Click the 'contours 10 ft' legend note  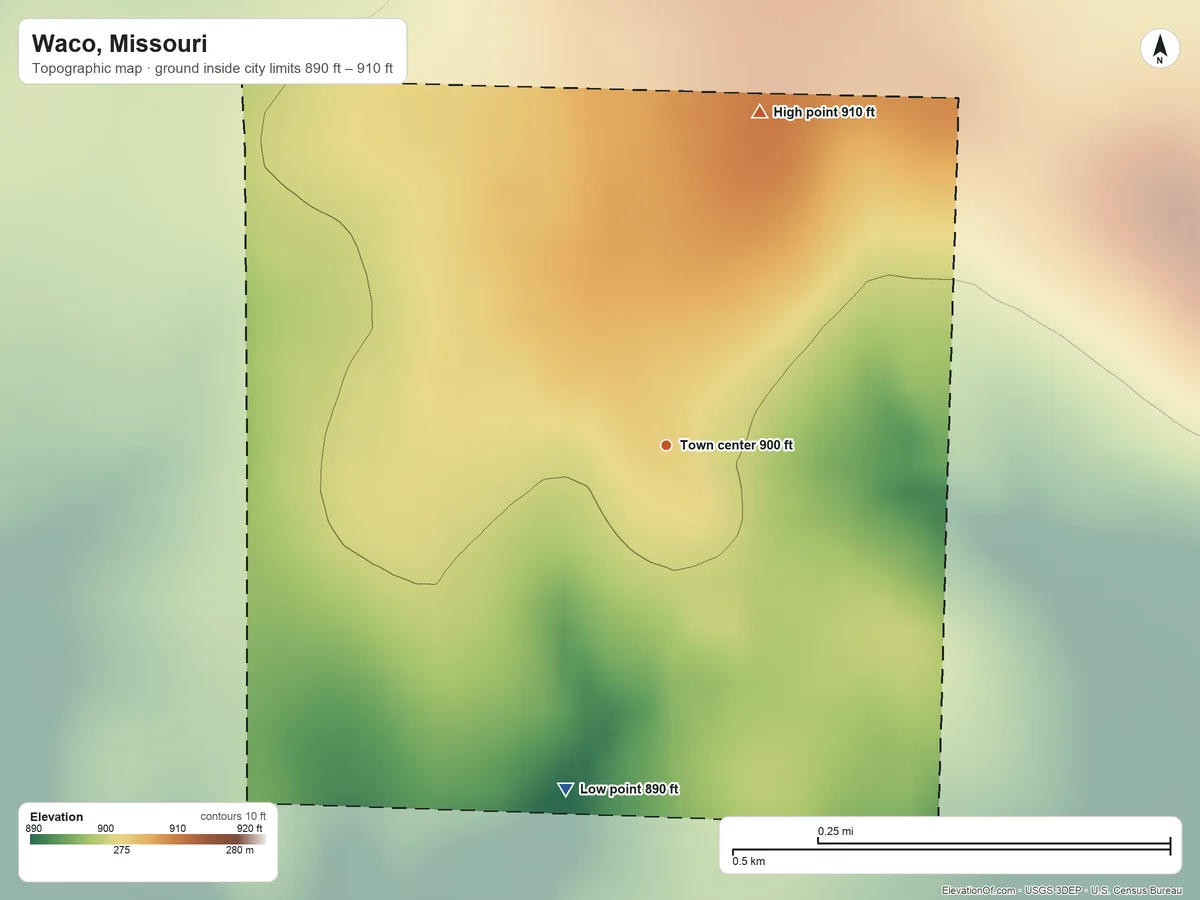point(232,816)
